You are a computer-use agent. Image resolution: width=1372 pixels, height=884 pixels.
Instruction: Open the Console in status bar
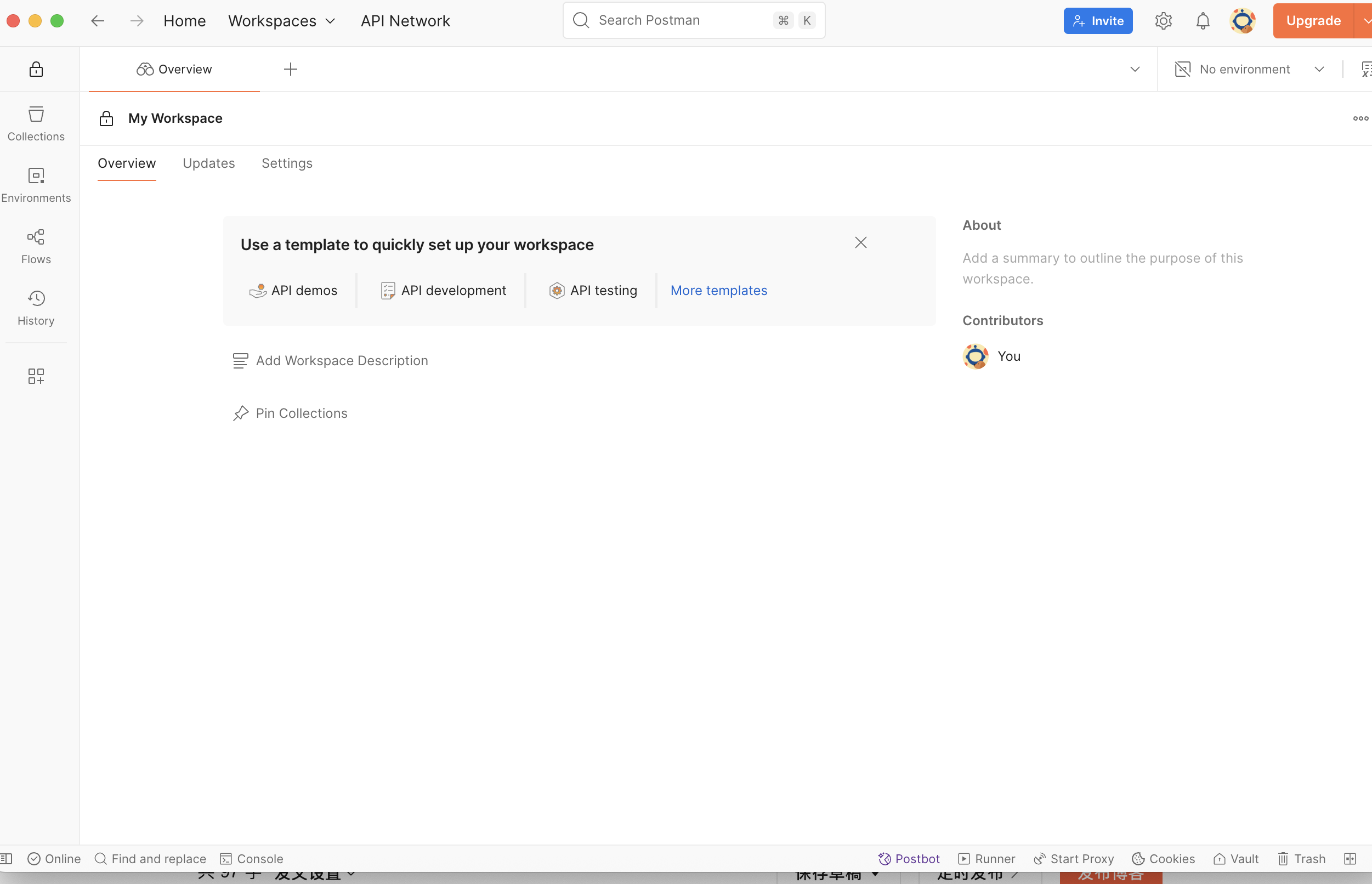point(251,858)
